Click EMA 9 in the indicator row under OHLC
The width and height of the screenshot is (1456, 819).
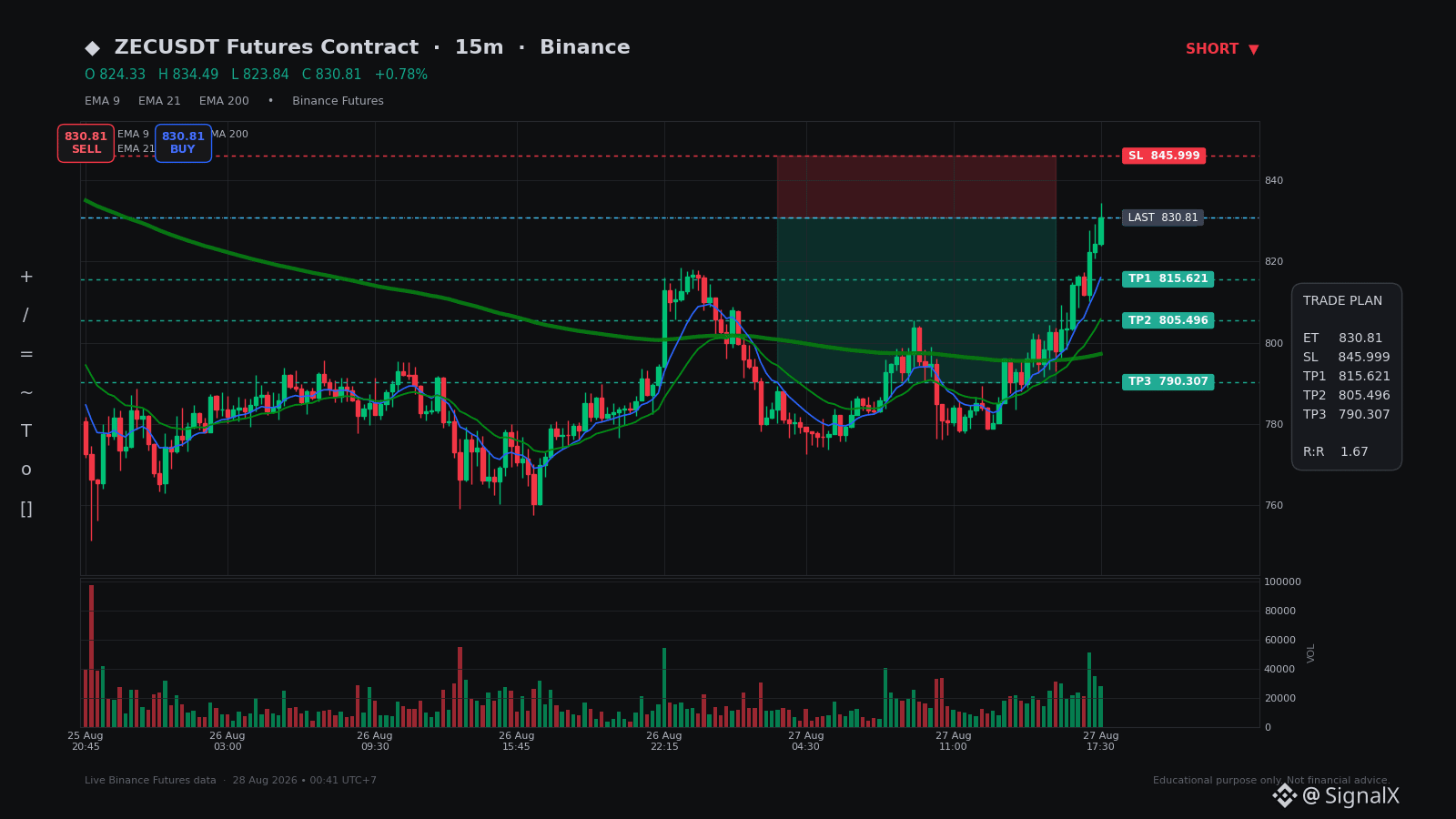point(102,101)
